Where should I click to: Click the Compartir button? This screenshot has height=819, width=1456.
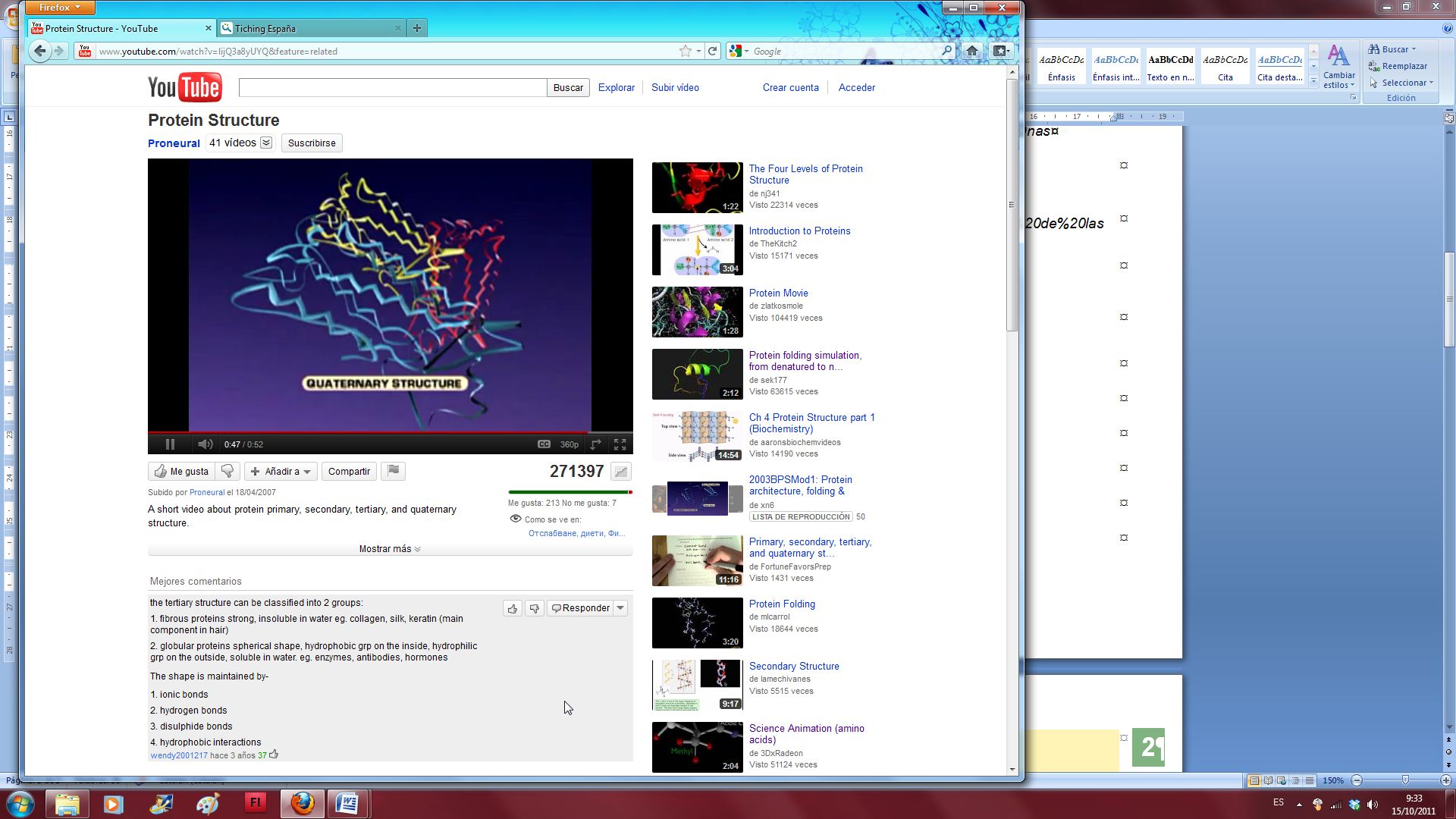349,472
